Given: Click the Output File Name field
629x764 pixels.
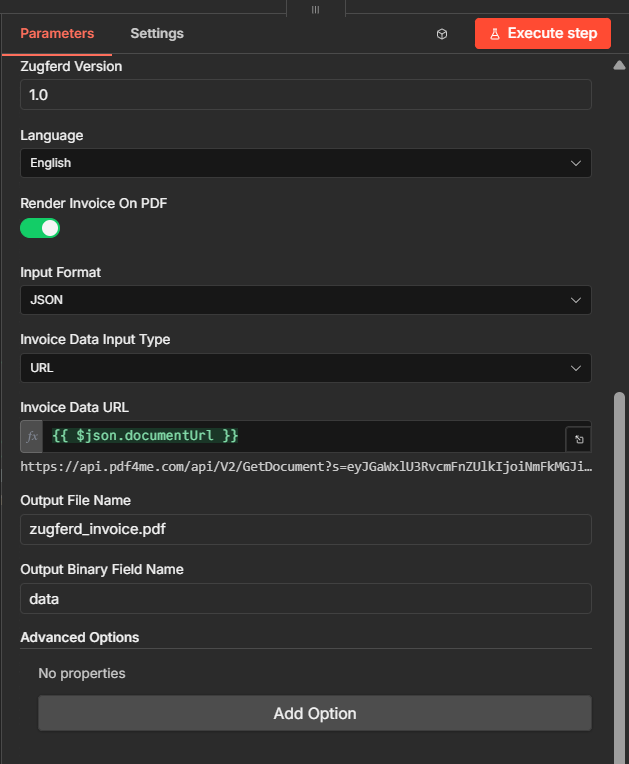Looking at the screenshot, I should [x=305, y=530].
